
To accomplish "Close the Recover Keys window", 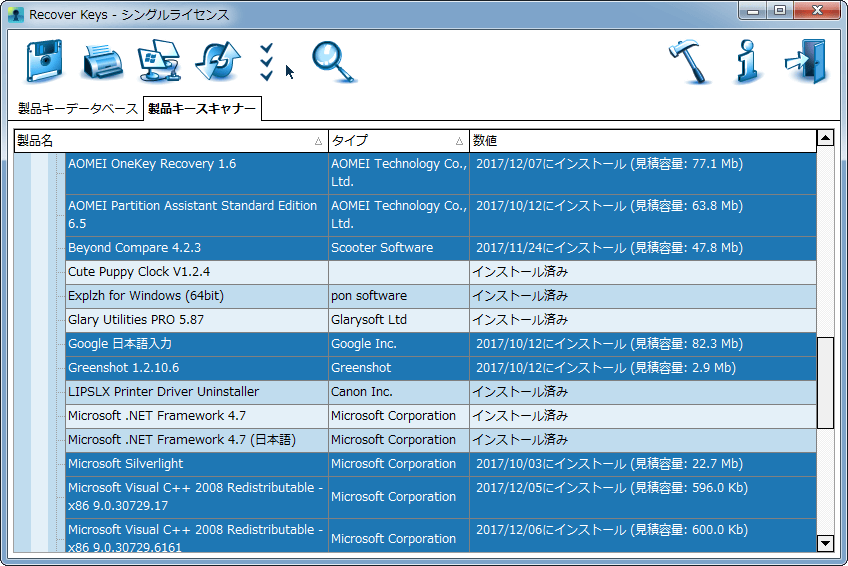I will tap(817, 10).
